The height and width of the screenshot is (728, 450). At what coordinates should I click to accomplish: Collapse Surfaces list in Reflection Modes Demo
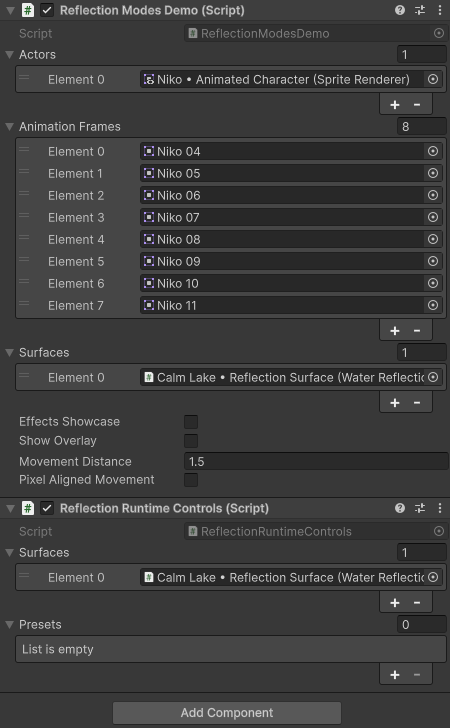click(x=9, y=352)
